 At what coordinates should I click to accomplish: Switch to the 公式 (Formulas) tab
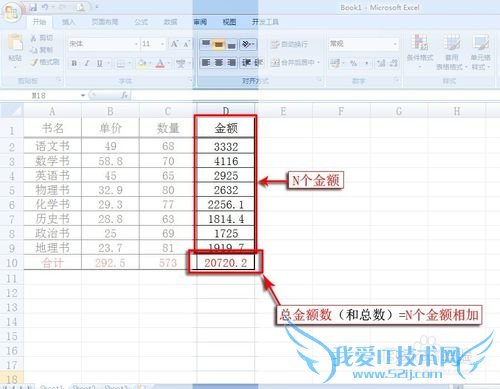(141, 22)
